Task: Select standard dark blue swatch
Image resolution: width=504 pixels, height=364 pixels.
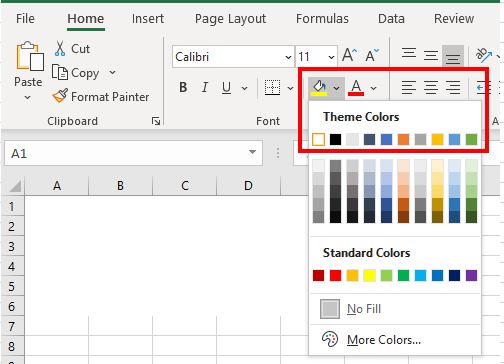Action: point(454,276)
